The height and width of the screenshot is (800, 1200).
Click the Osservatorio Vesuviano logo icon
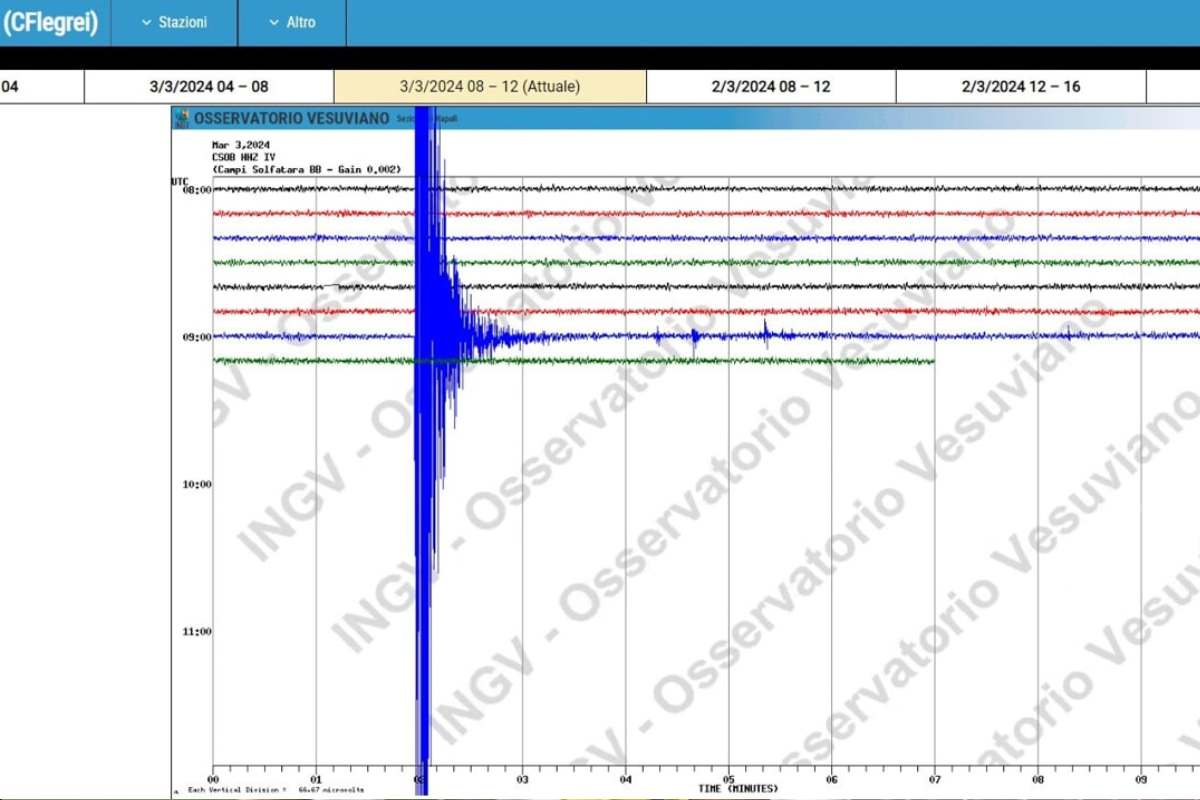[x=181, y=119]
